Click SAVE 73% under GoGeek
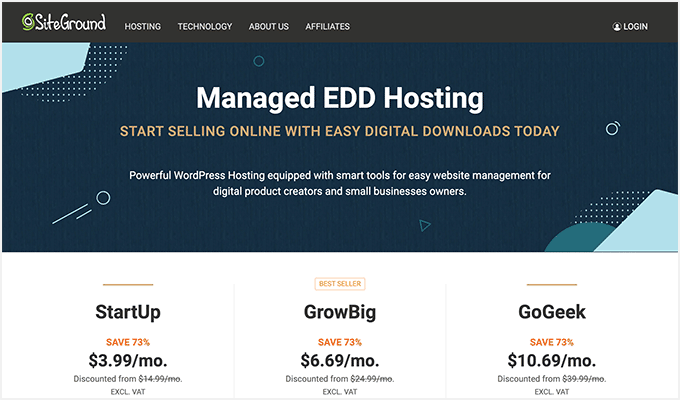The height and width of the screenshot is (400, 680). click(x=552, y=342)
